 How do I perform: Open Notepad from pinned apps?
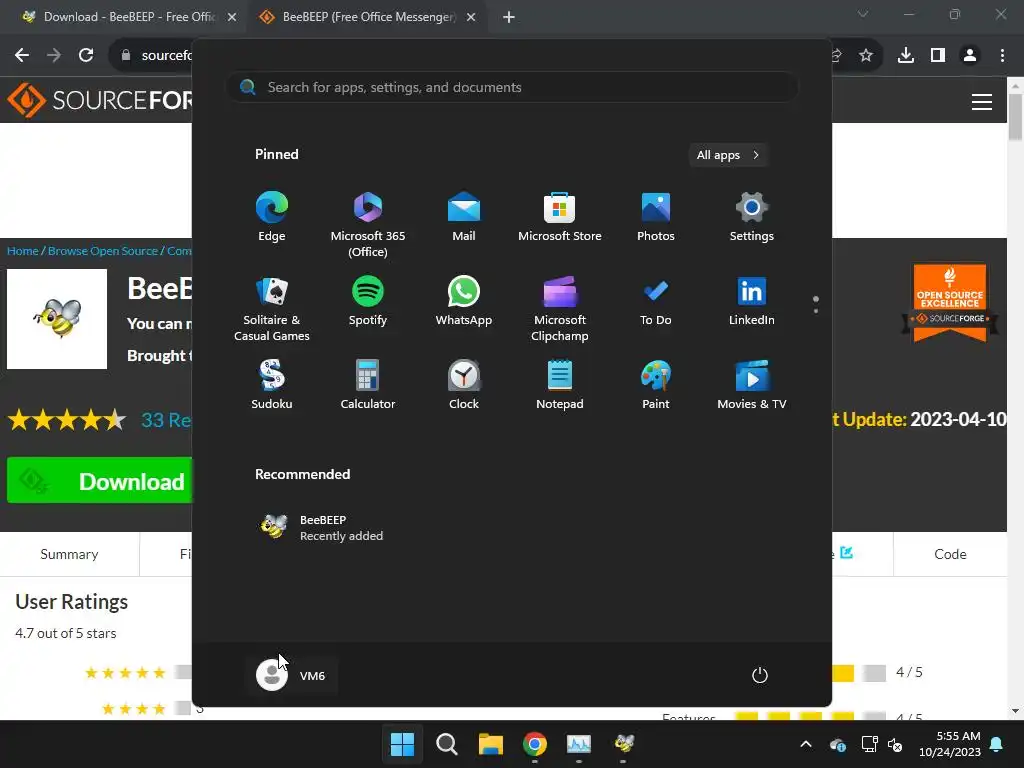coord(560,385)
